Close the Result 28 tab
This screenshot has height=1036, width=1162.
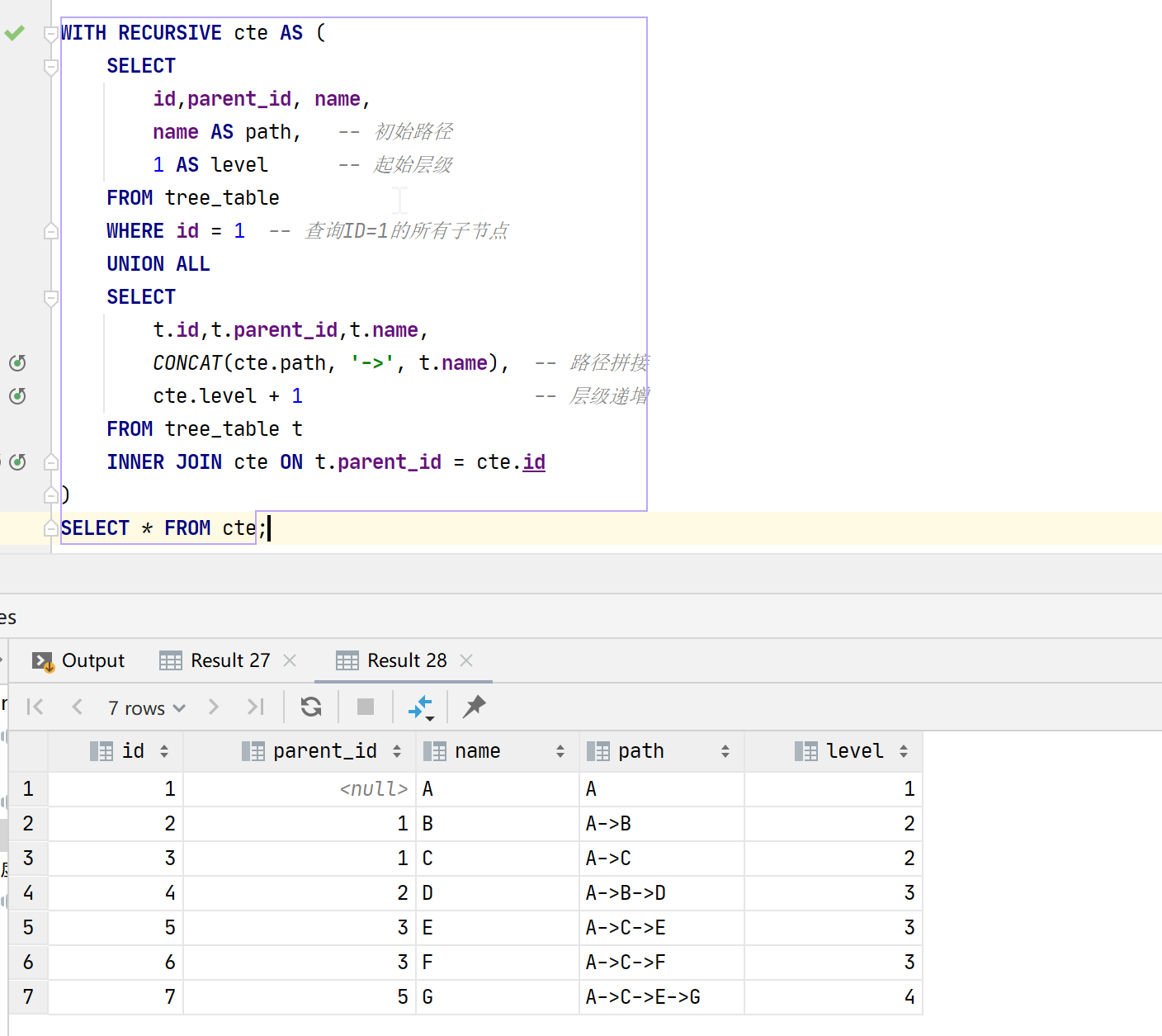[x=466, y=660]
